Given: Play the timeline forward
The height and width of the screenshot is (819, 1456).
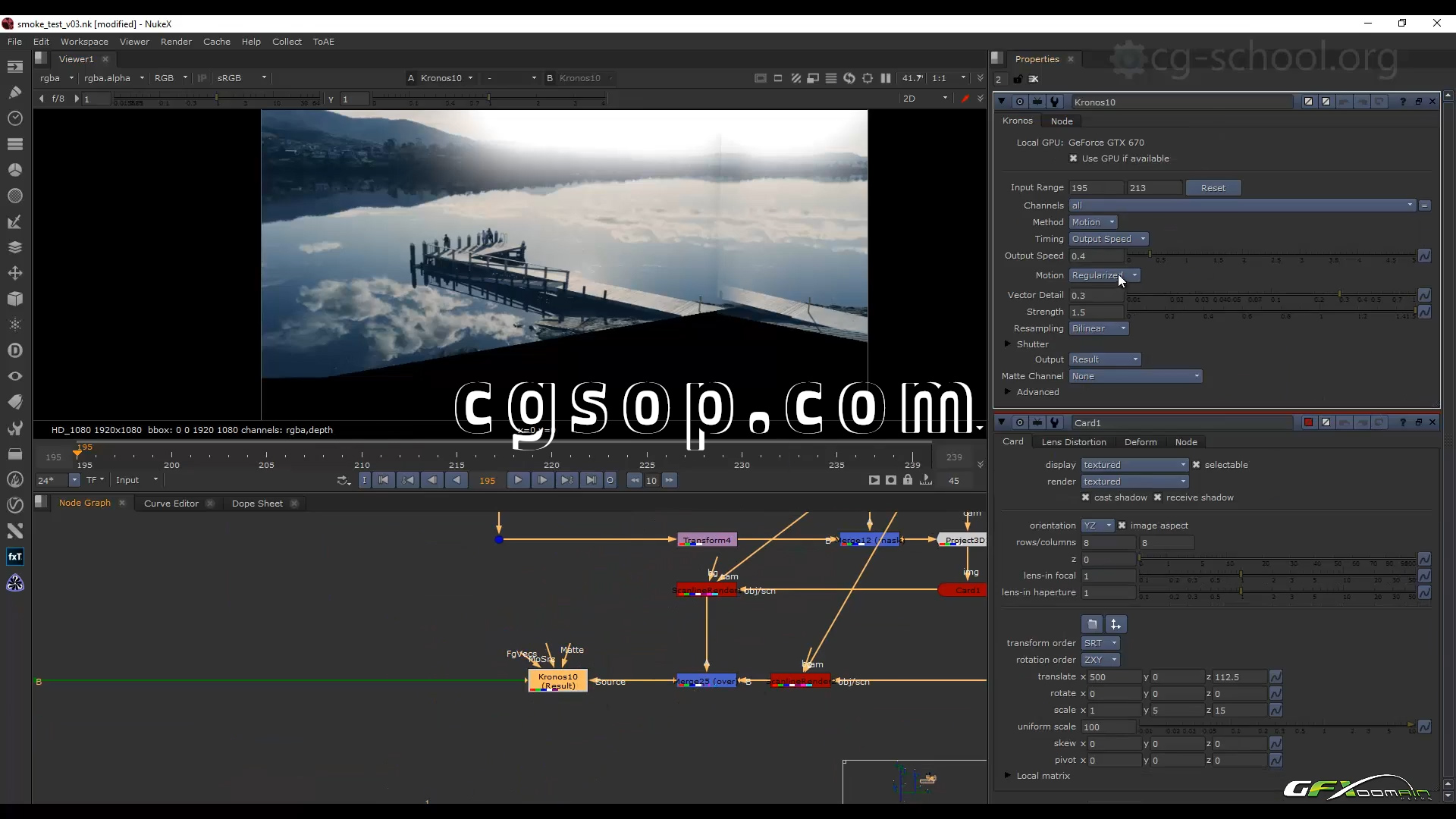Looking at the screenshot, I should pos(518,480).
